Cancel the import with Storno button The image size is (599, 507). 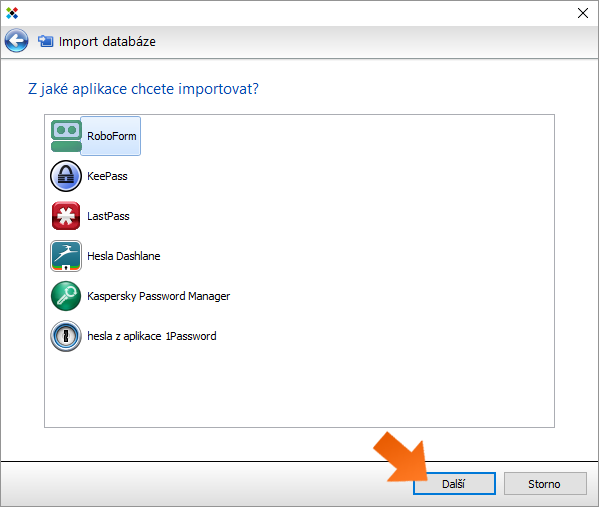pos(545,484)
